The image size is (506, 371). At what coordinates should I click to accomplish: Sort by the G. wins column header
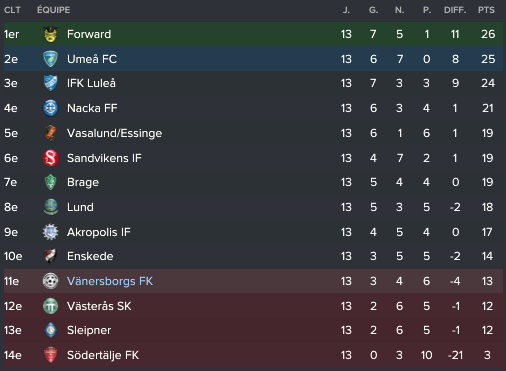pyautogui.click(x=373, y=10)
